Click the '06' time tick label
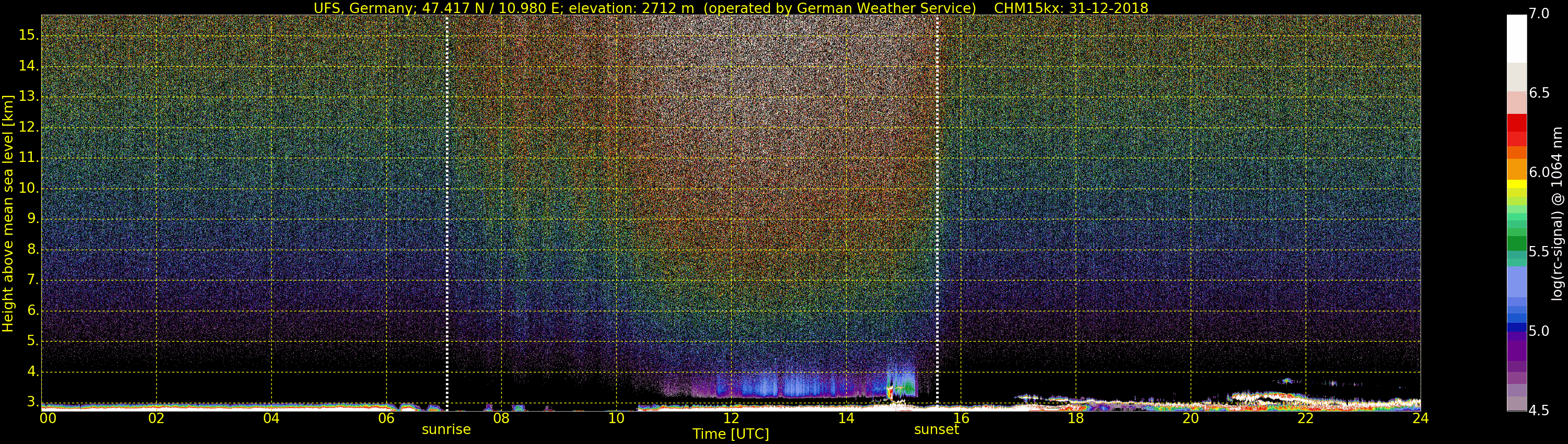This screenshot has width=1568, height=444. point(387,418)
